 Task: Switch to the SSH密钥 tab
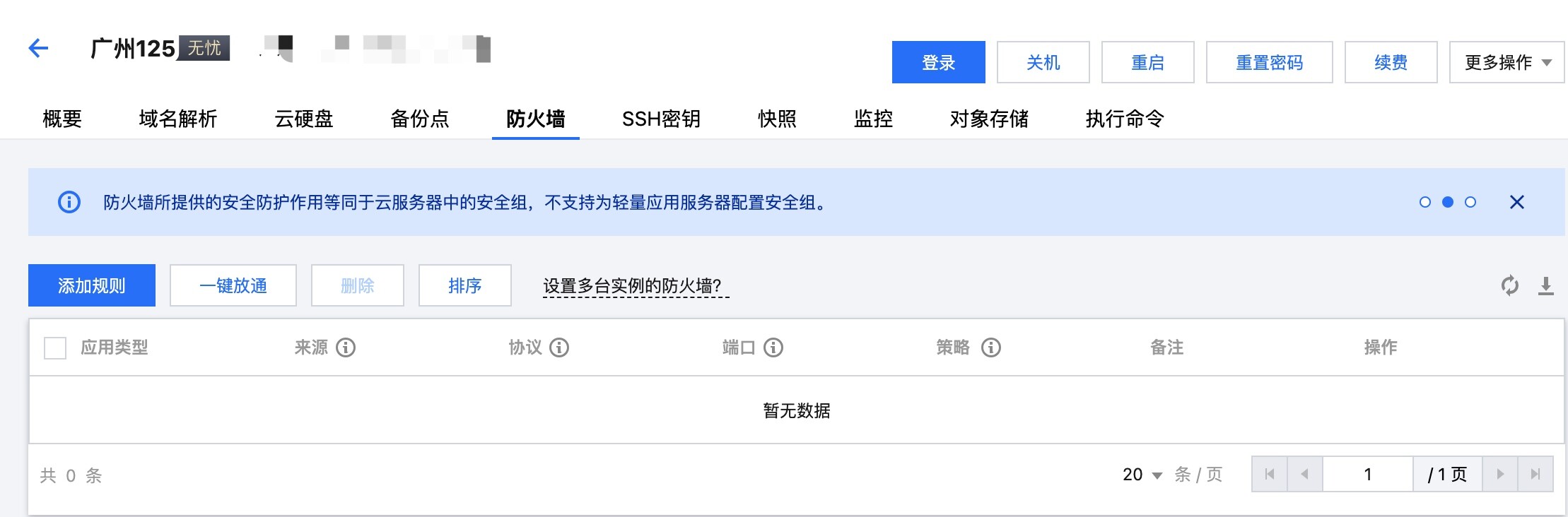pyautogui.click(x=661, y=119)
